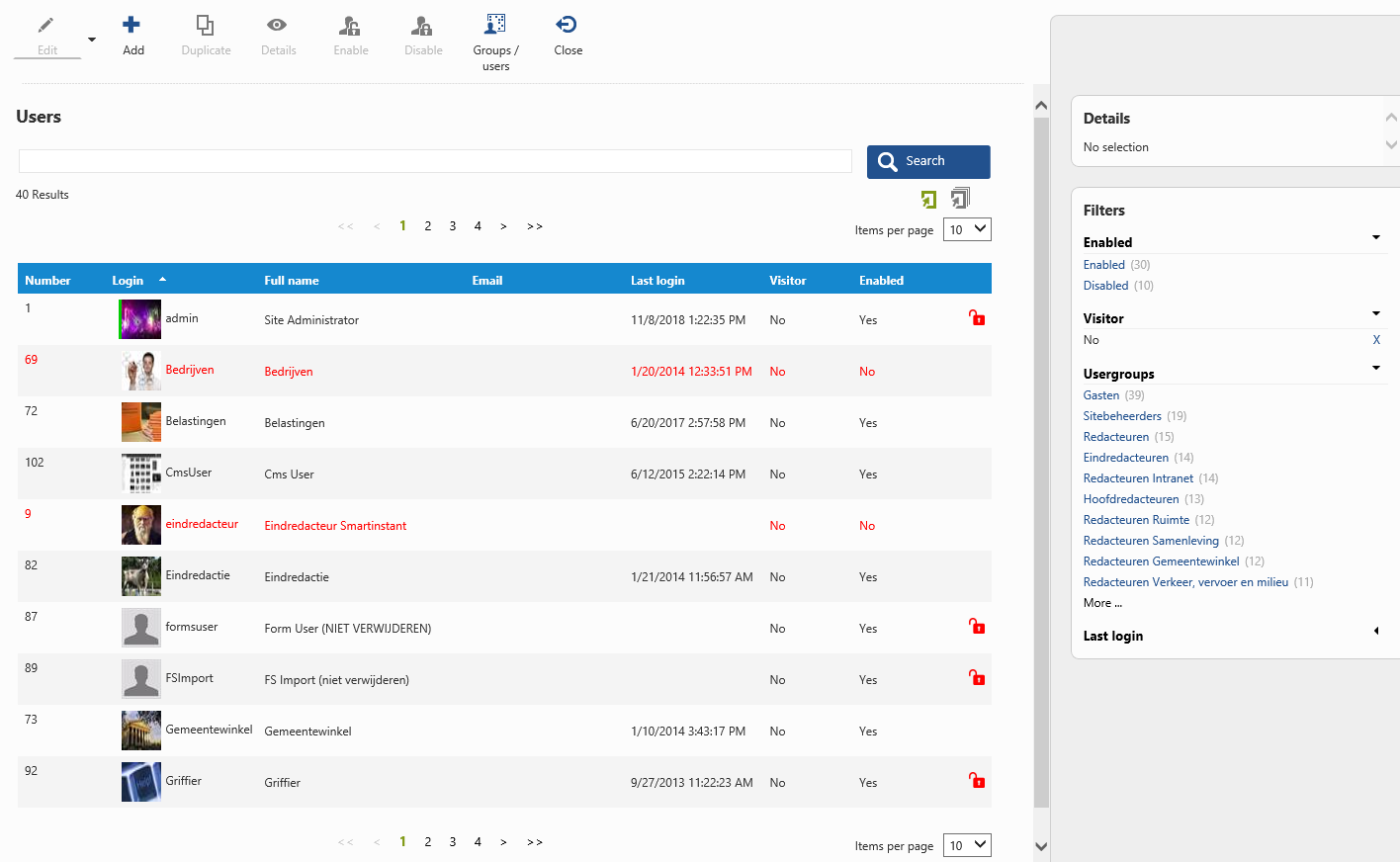
Task: Click the red unlock icon for FSImport
Action: (977, 677)
